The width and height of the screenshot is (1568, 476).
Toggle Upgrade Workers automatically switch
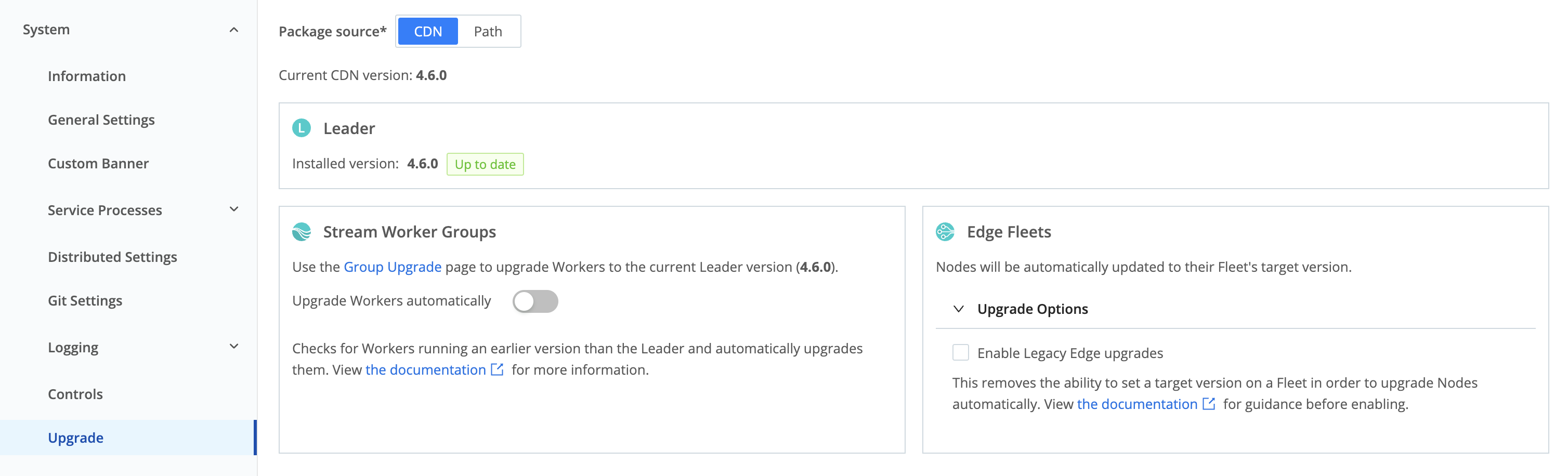coord(535,301)
